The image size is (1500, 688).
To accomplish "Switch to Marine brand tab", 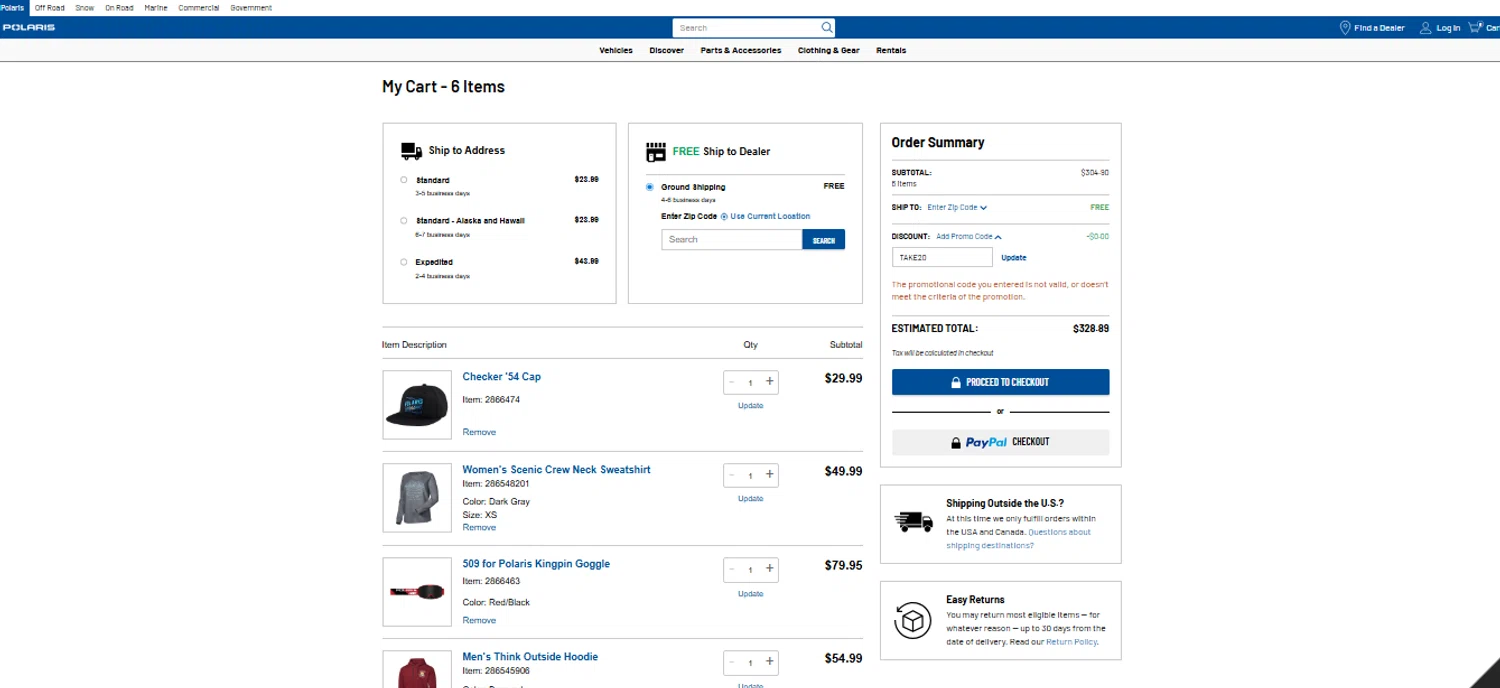I will pos(156,8).
